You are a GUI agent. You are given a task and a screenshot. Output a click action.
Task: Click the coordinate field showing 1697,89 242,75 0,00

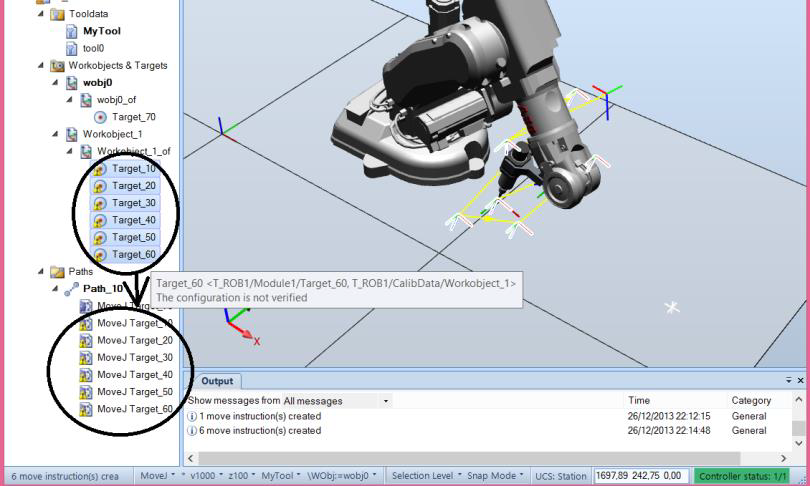640,476
